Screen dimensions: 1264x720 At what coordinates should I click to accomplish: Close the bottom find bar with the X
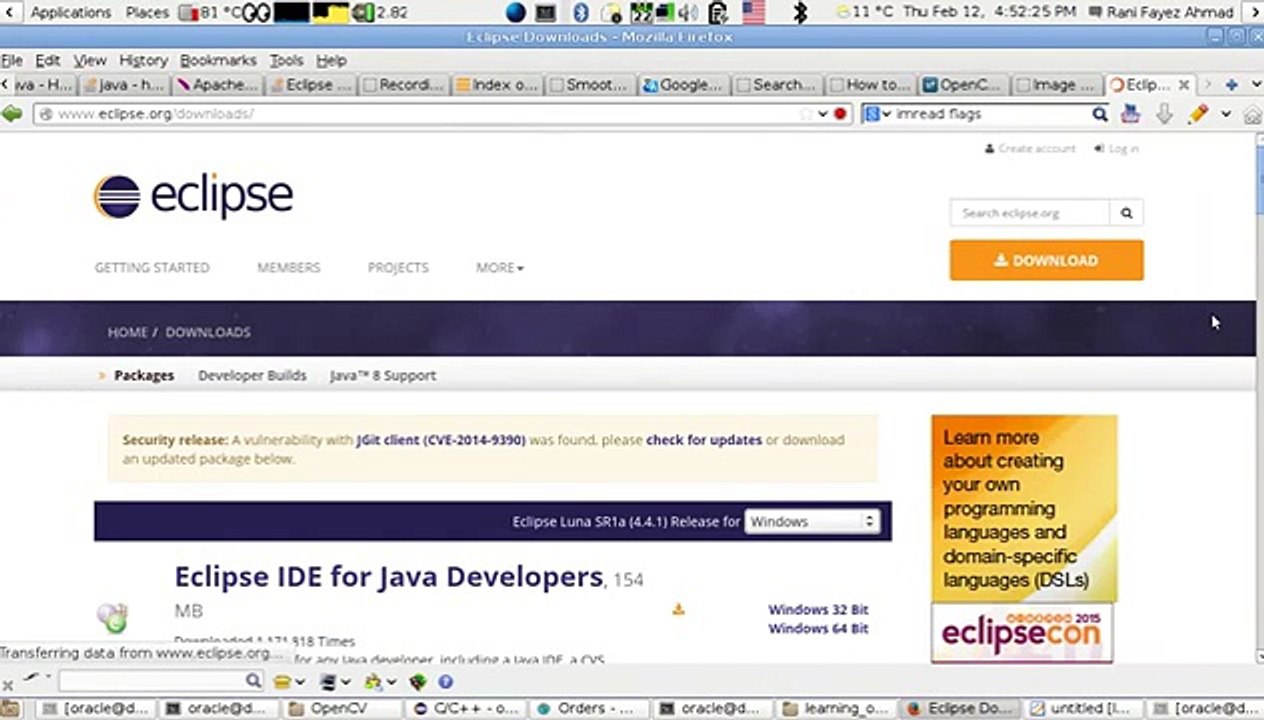7,685
